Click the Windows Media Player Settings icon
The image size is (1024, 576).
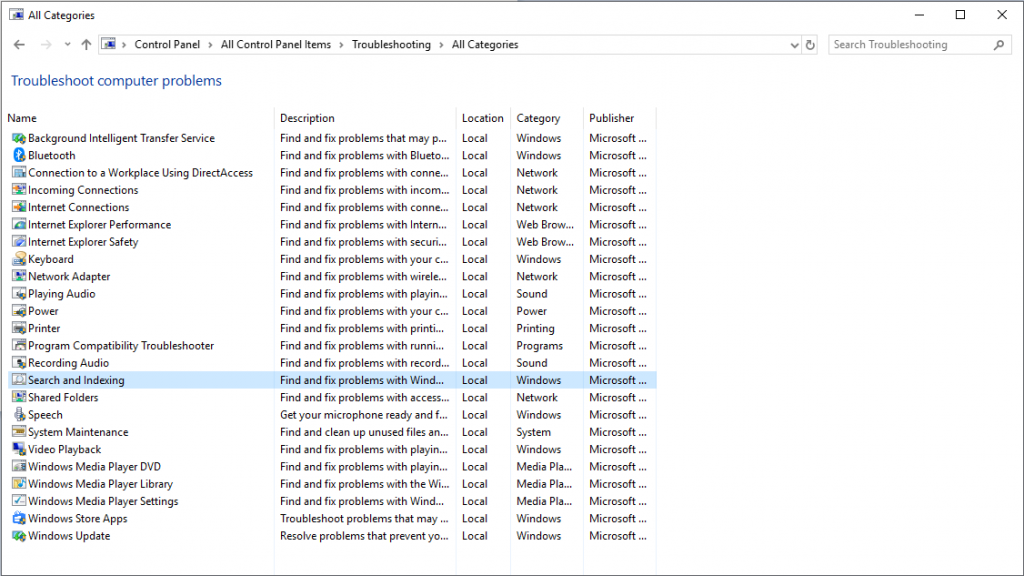click(x=19, y=502)
